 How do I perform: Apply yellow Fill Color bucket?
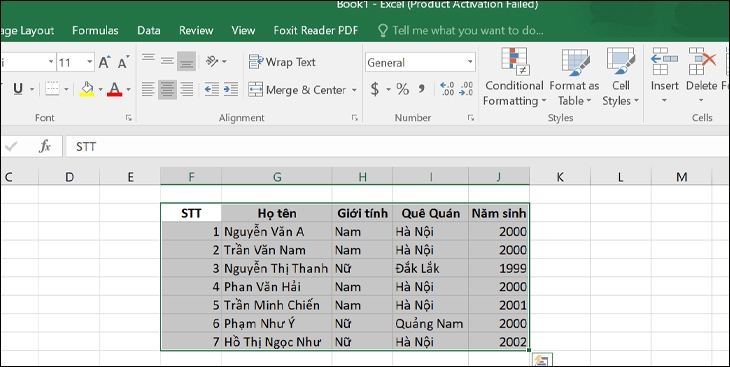(87, 88)
